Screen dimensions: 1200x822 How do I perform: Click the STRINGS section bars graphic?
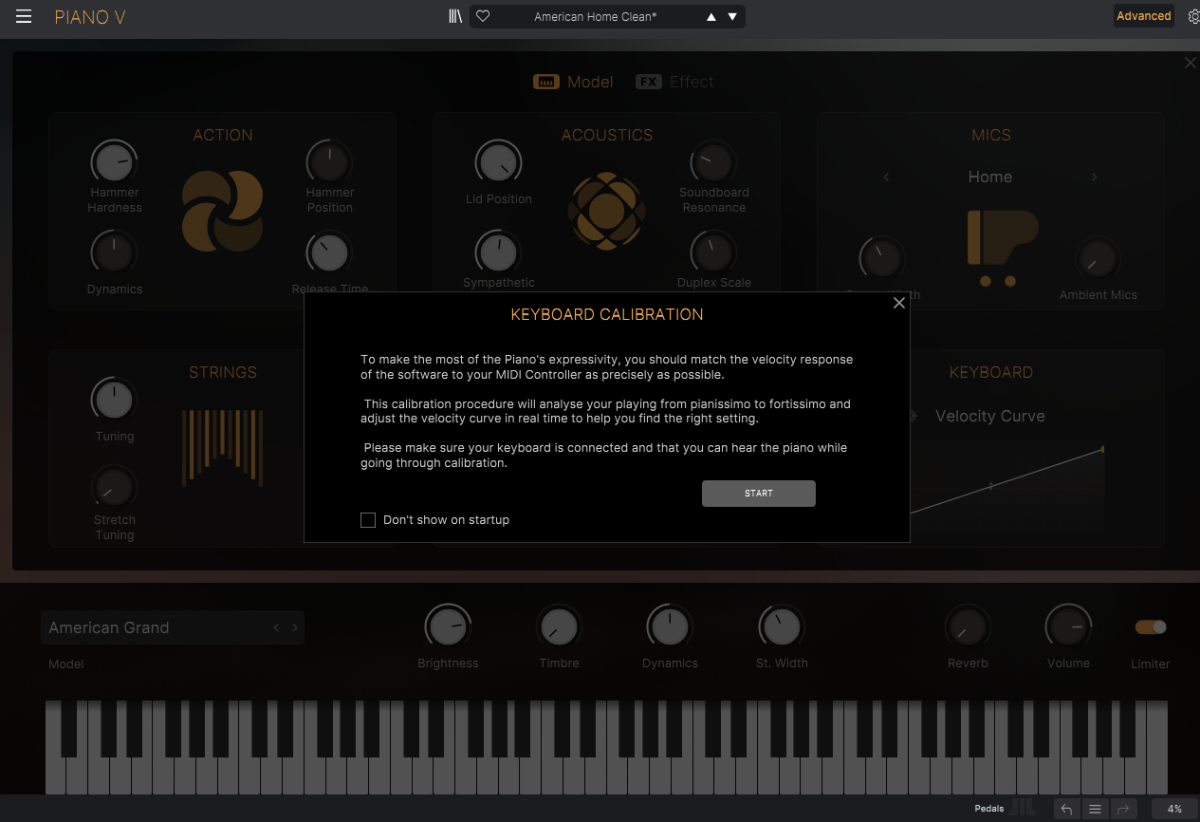tap(223, 447)
